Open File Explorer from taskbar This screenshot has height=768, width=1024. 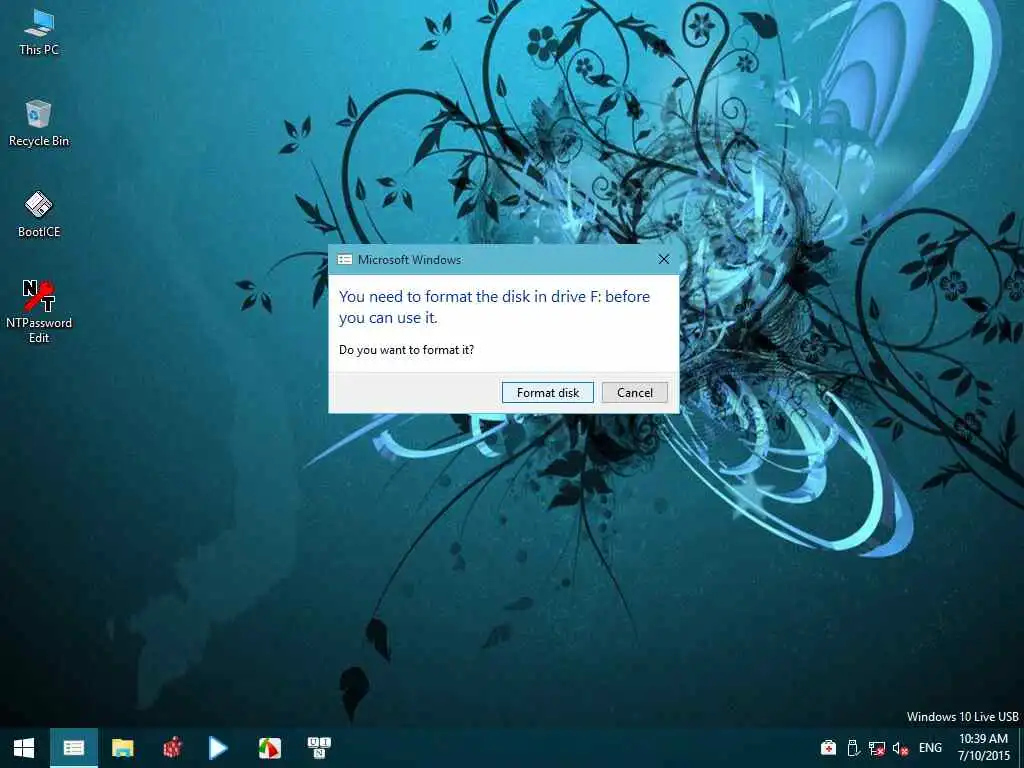[123, 748]
